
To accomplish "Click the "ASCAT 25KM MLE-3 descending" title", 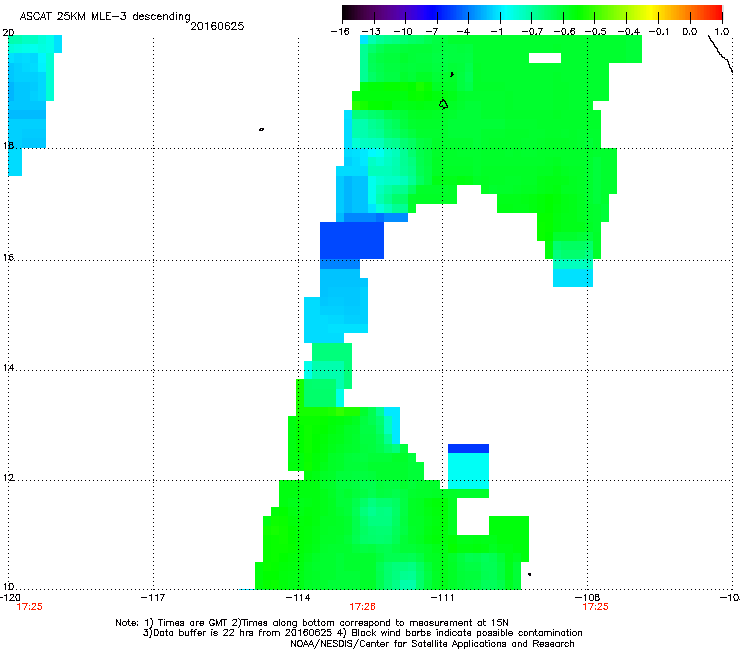I will click(105, 16).
